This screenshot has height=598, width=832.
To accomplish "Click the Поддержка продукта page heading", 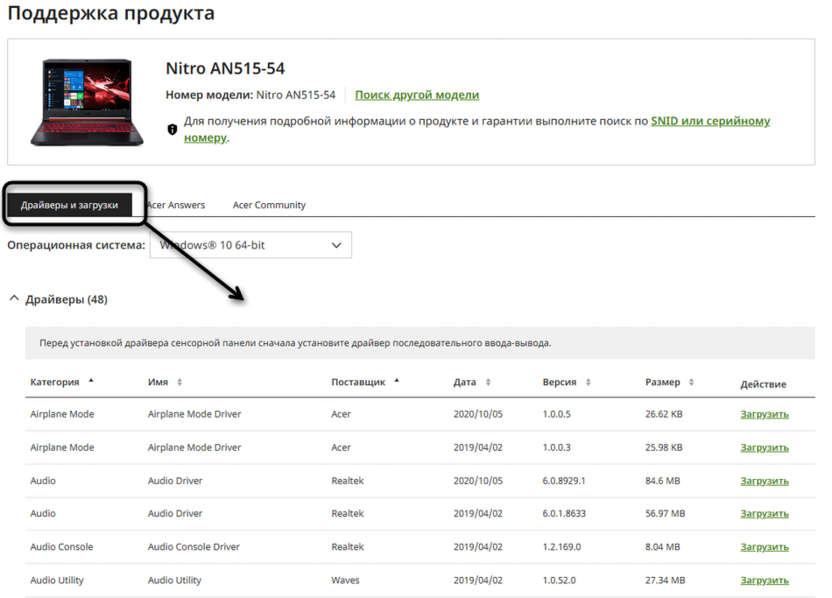I will pyautogui.click(x=111, y=13).
